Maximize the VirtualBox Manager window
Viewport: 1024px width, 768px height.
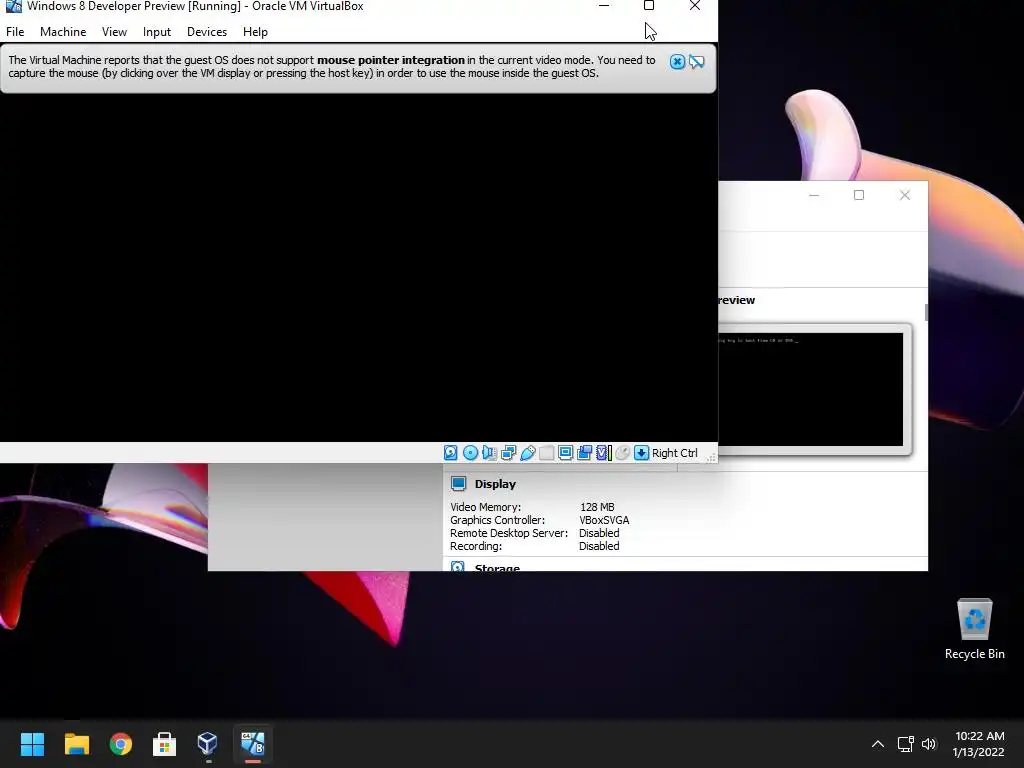(x=859, y=195)
